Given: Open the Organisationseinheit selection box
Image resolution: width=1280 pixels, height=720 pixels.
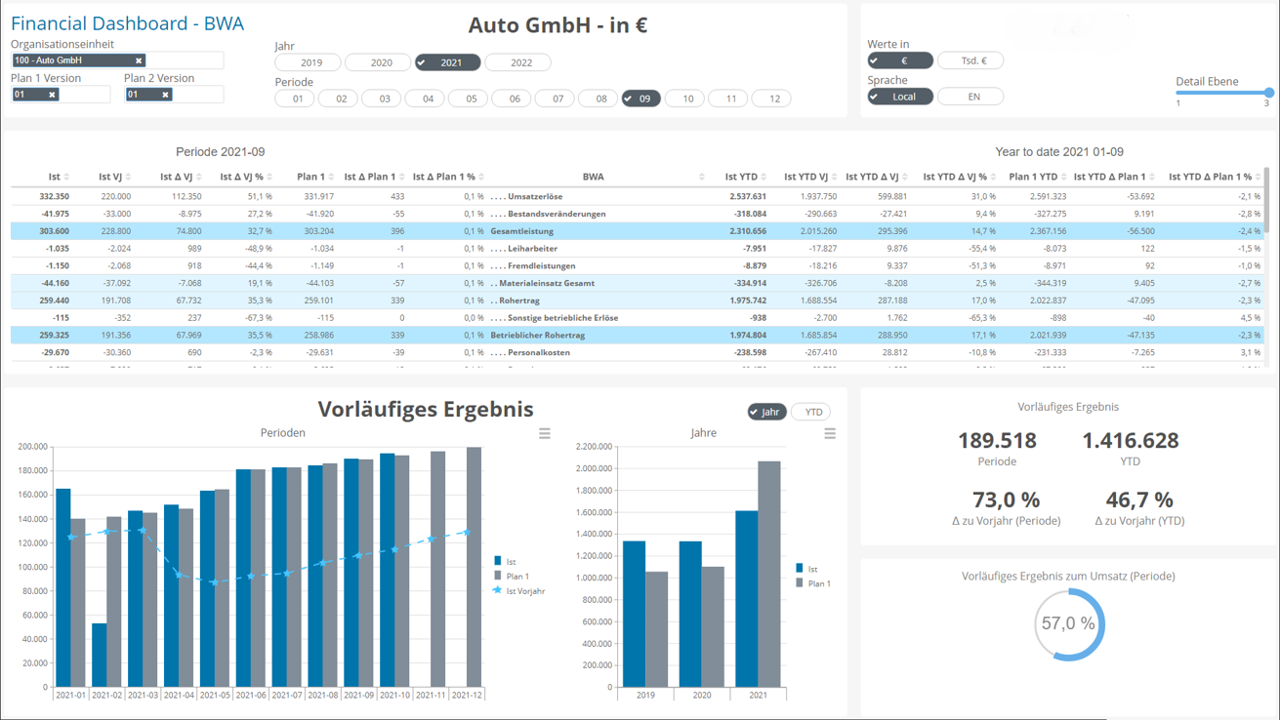Looking at the screenshot, I should (185, 61).
